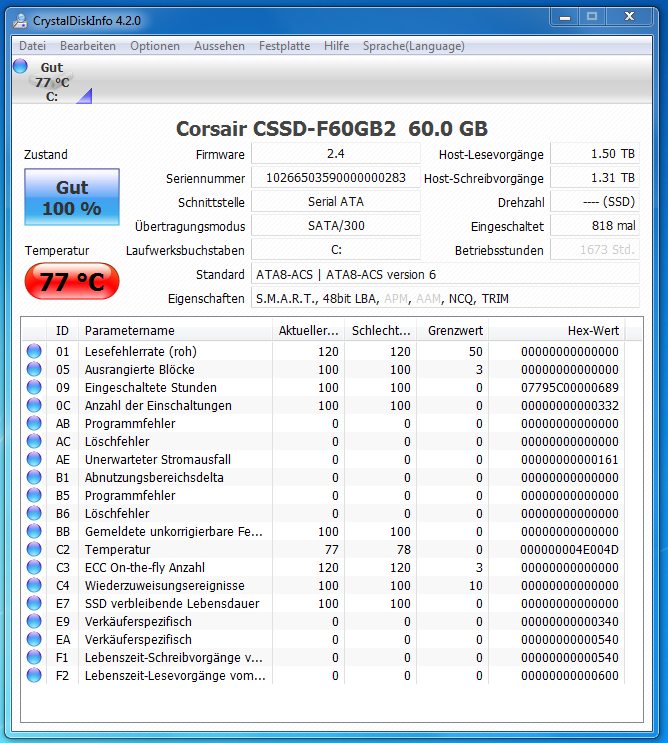Click hex value 07795C00000689

tap(569, 388)
